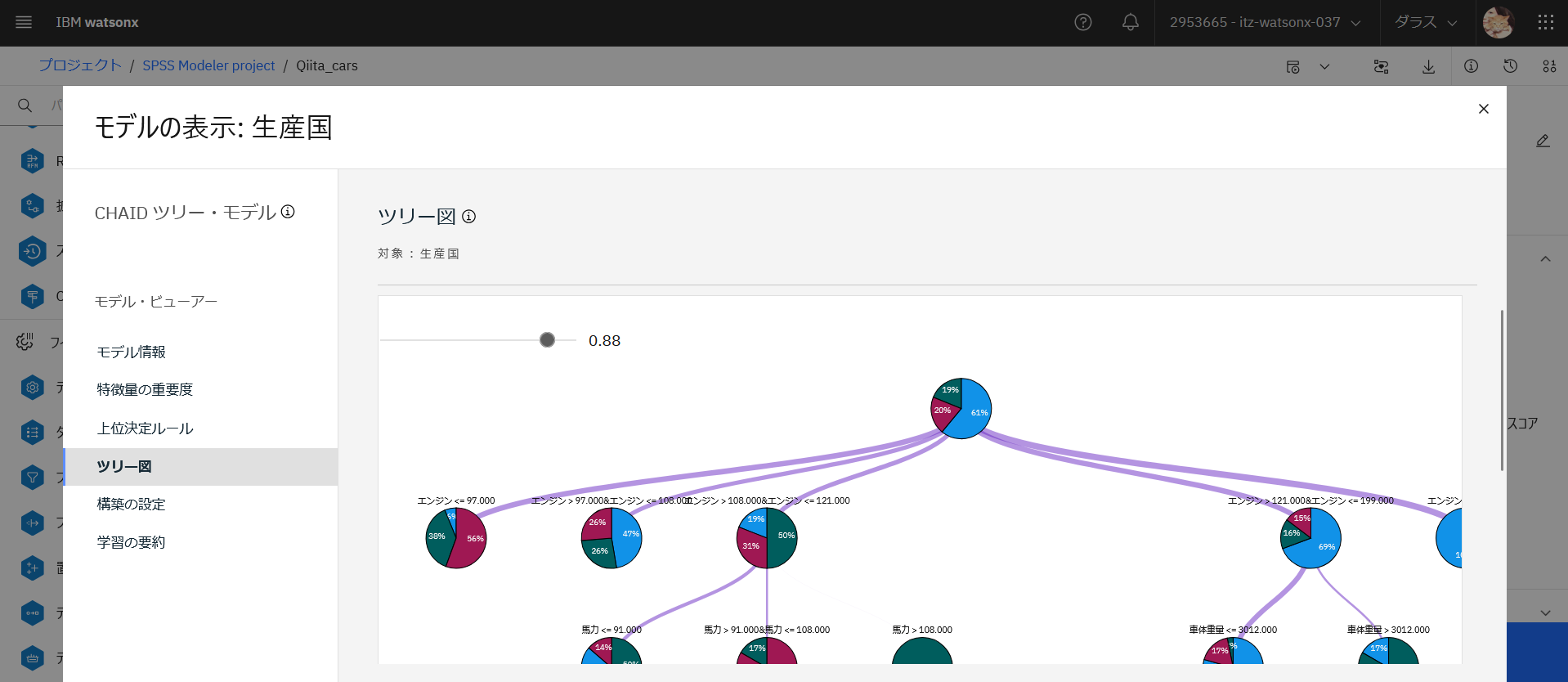Click the edit pencil icon

[x=1543, y=141]
